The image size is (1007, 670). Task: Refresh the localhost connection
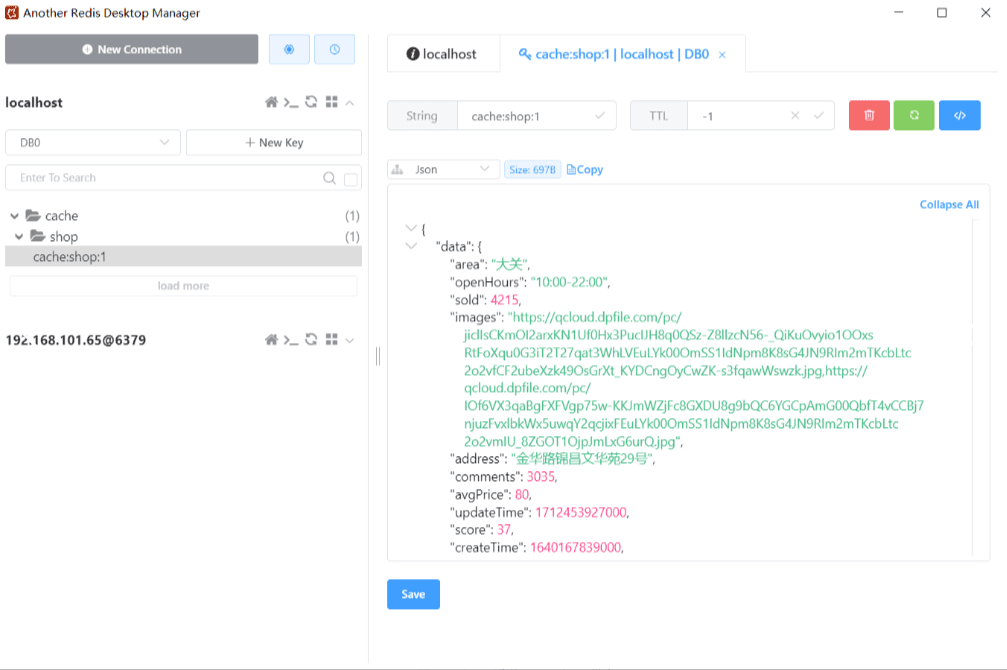pos(311,102)
